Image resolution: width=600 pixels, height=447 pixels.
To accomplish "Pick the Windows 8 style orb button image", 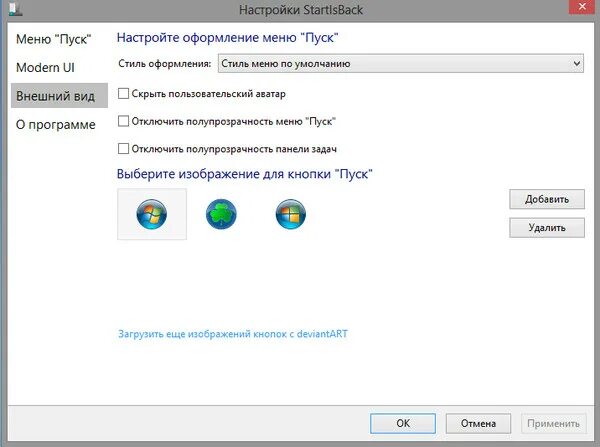I will [290, 214].
